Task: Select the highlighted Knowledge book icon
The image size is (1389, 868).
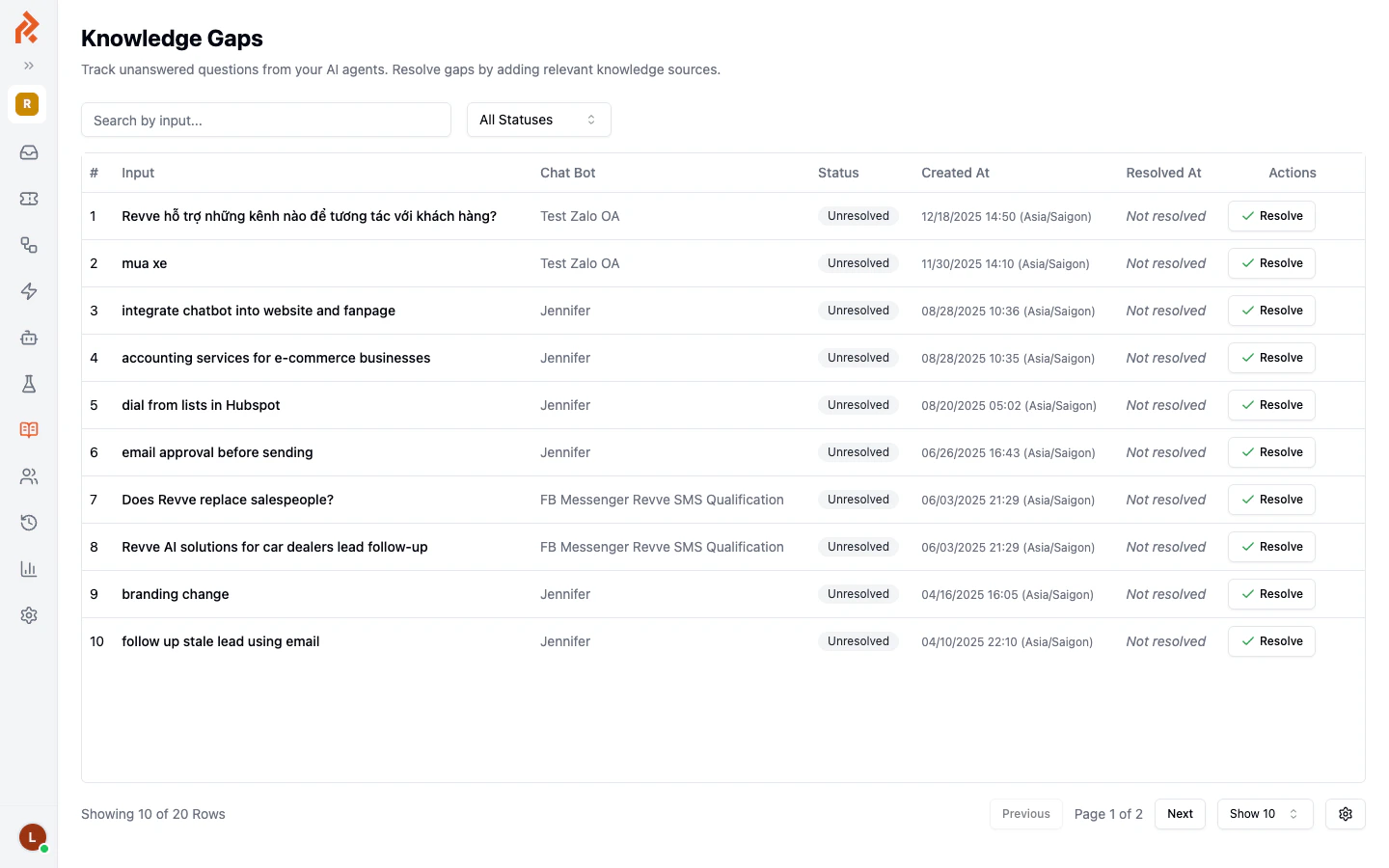Action: tap(28, 429)
